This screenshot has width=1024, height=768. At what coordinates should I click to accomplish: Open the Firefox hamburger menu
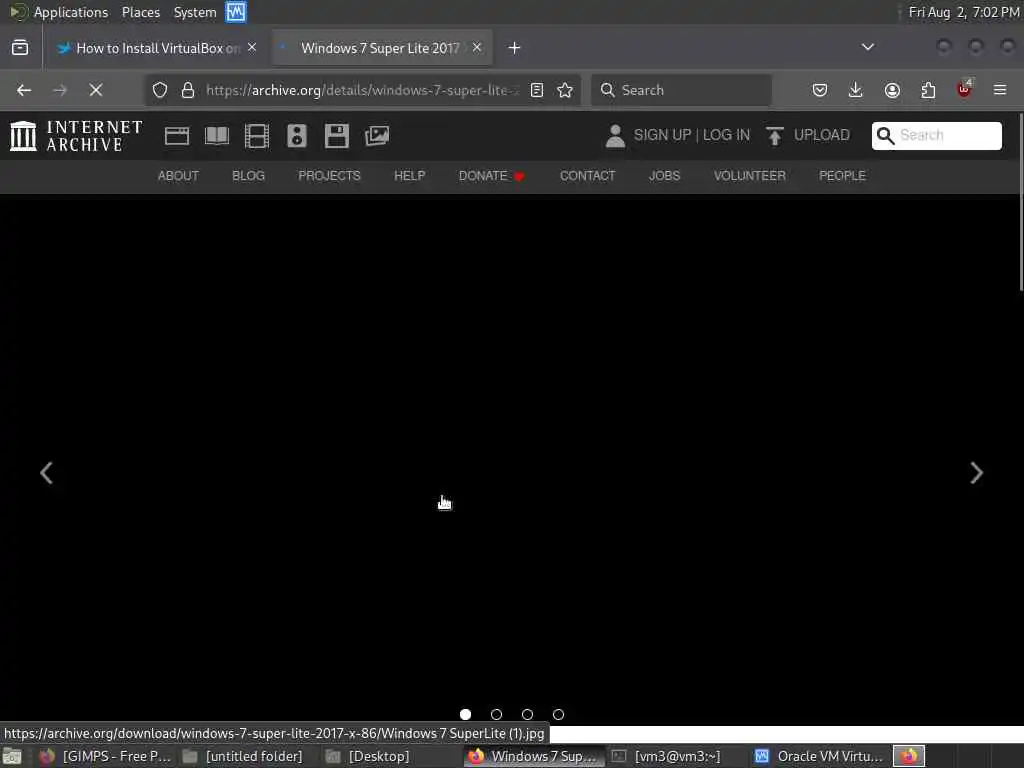(1000, 90)
